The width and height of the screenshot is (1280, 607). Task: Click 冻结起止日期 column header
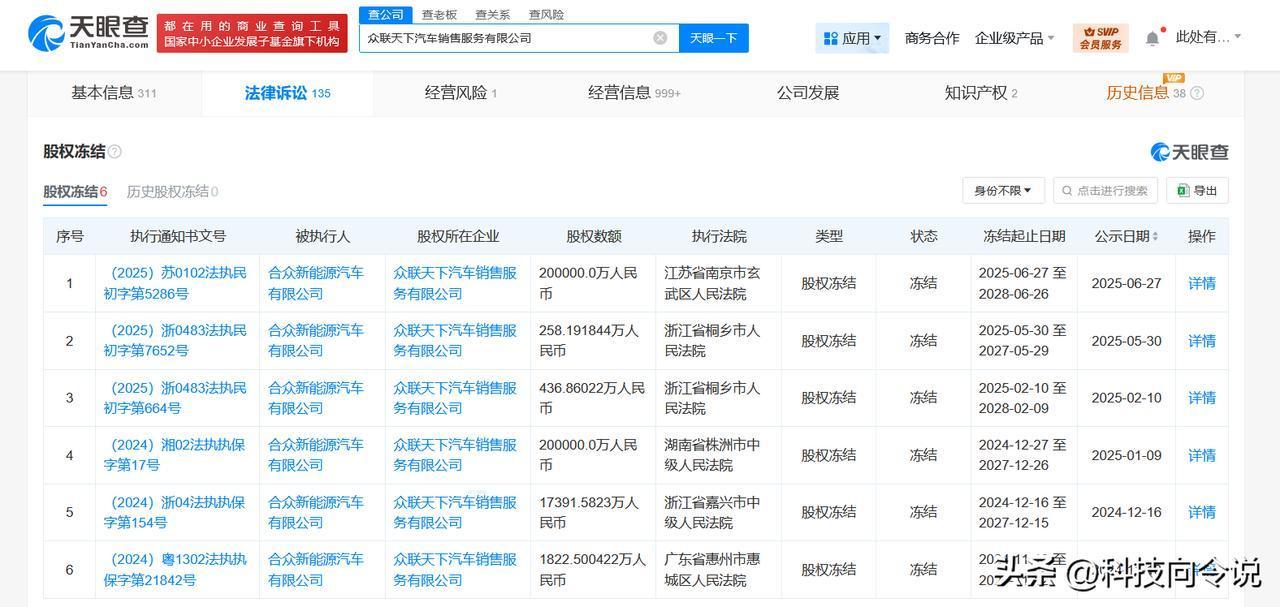tap(1024, 237)
